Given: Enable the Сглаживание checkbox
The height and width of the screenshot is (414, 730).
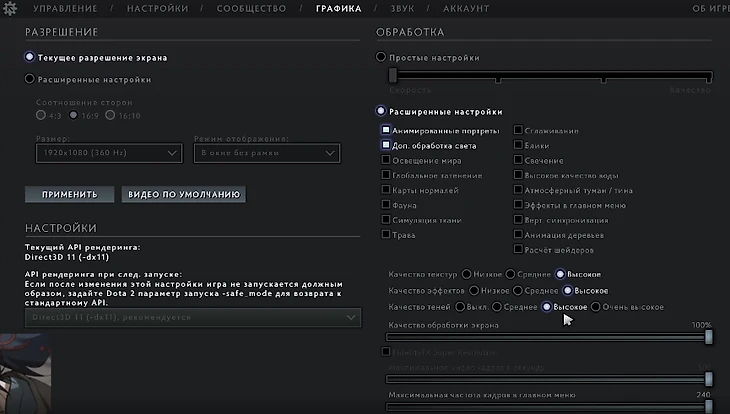Looking at the screenshot, I should 518,130.
